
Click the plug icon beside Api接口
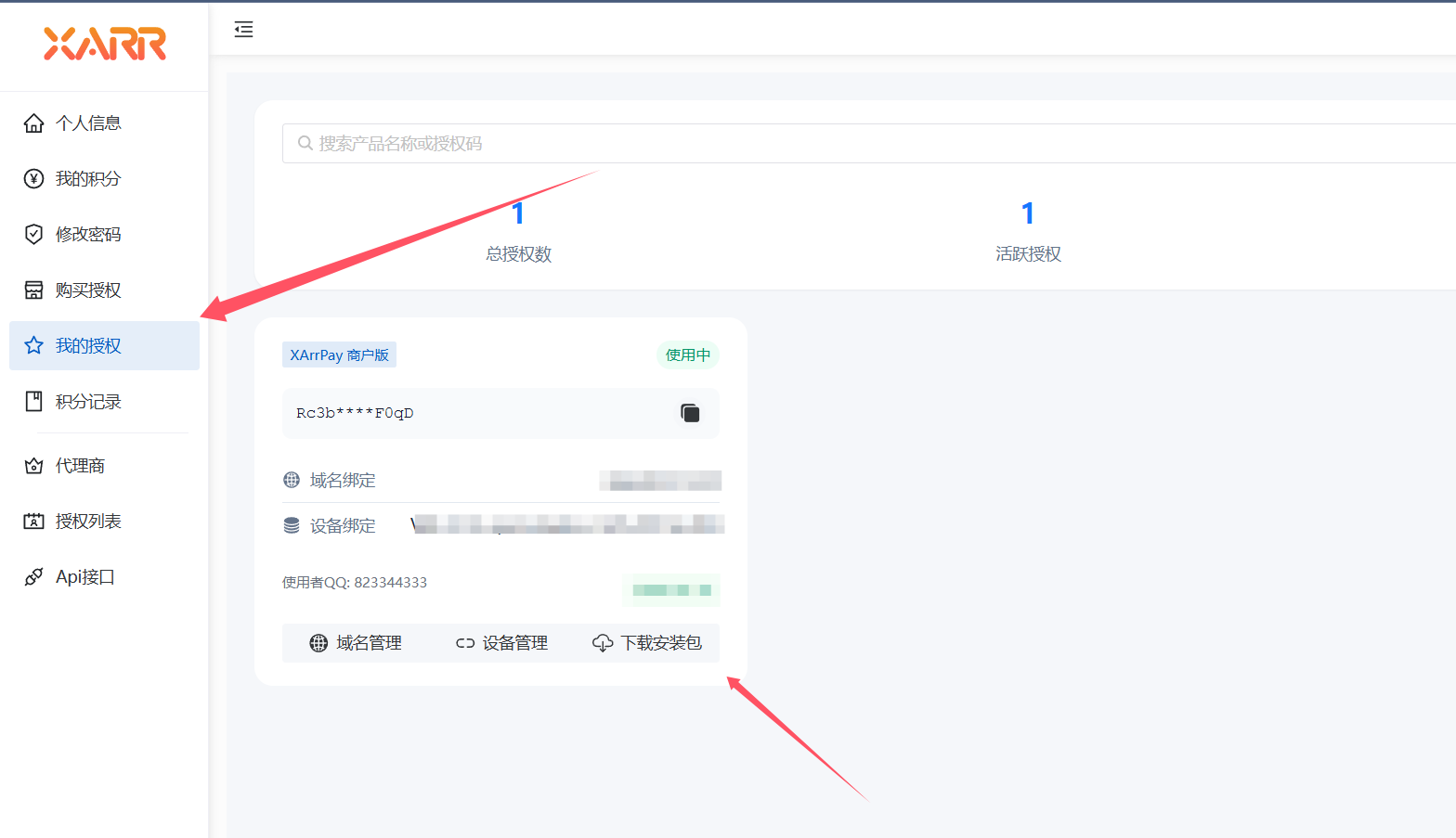pyautogui.click(x=33, y=576)
